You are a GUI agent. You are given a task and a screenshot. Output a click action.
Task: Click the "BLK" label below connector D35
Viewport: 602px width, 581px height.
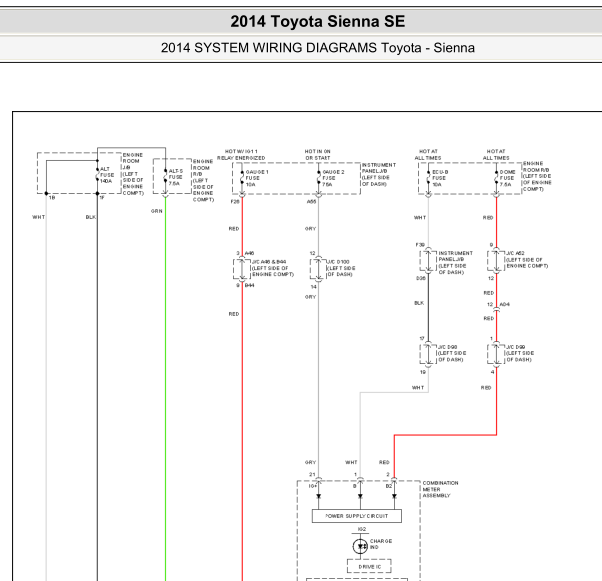pyautogui.click(x=419, y=303)
